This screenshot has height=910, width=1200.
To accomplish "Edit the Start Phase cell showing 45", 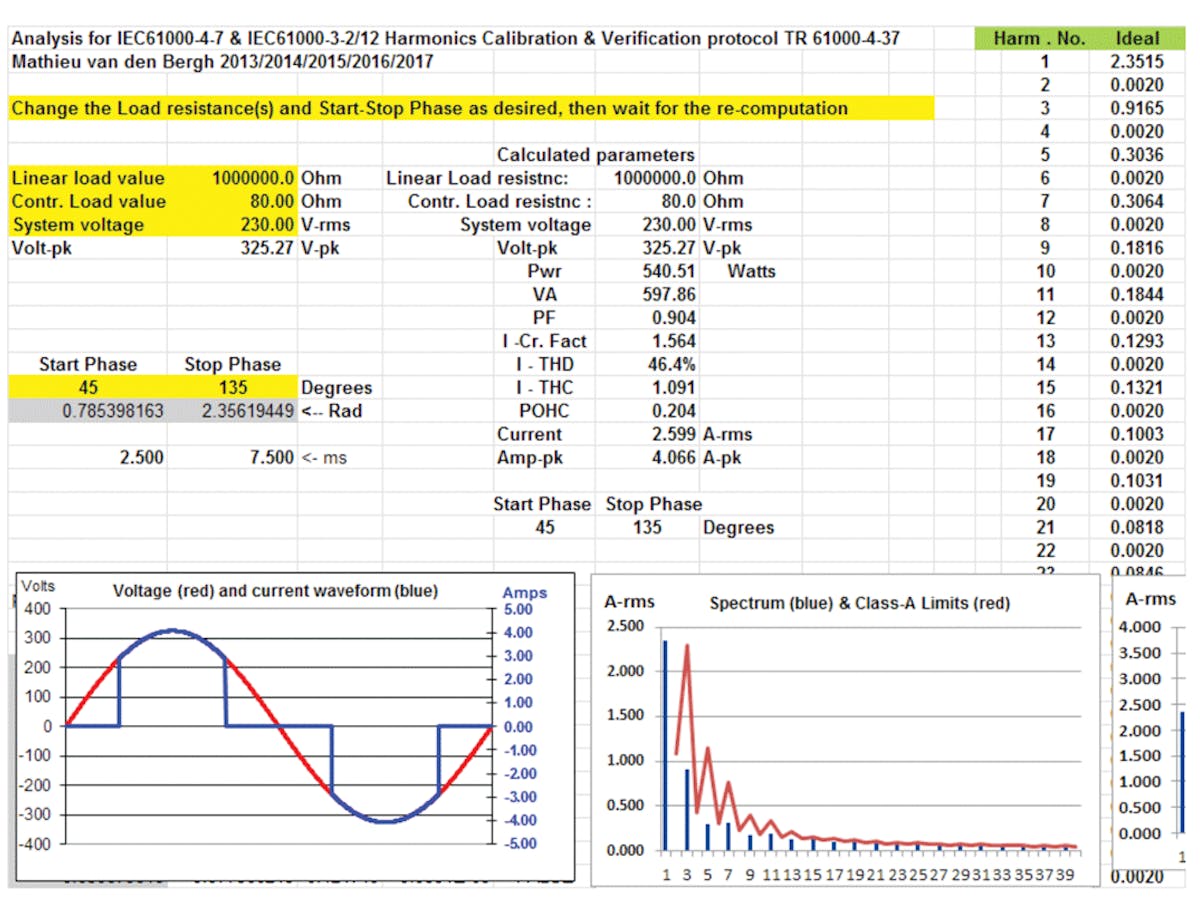I will (88, 387).
